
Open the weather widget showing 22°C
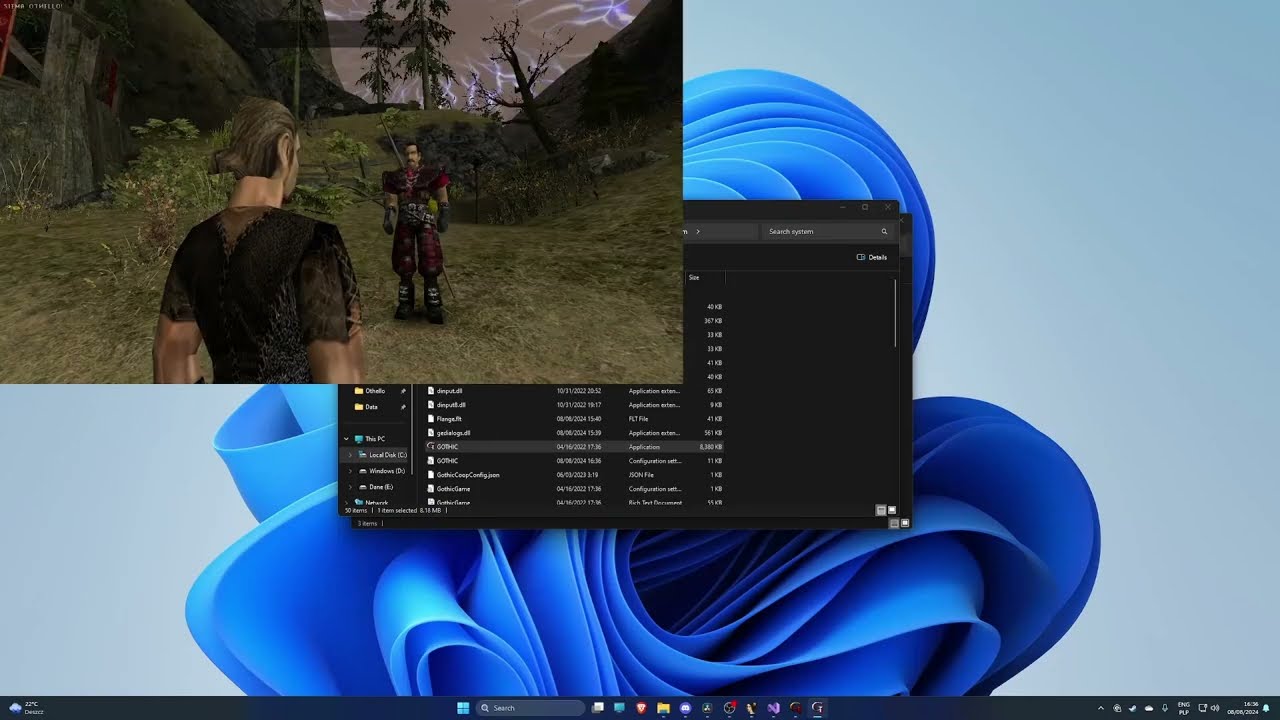(x=27, y=708)
